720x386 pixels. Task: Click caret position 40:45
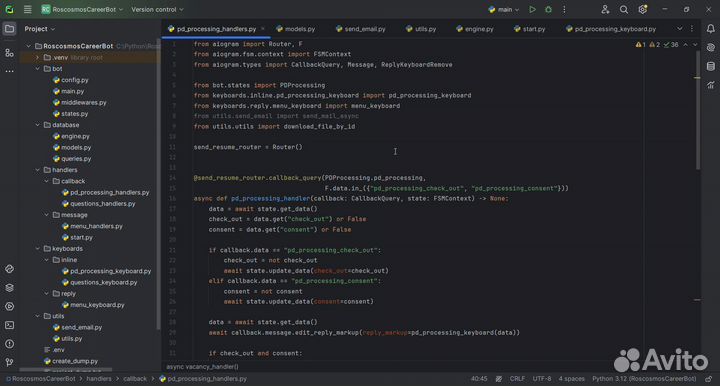[479, 379]
